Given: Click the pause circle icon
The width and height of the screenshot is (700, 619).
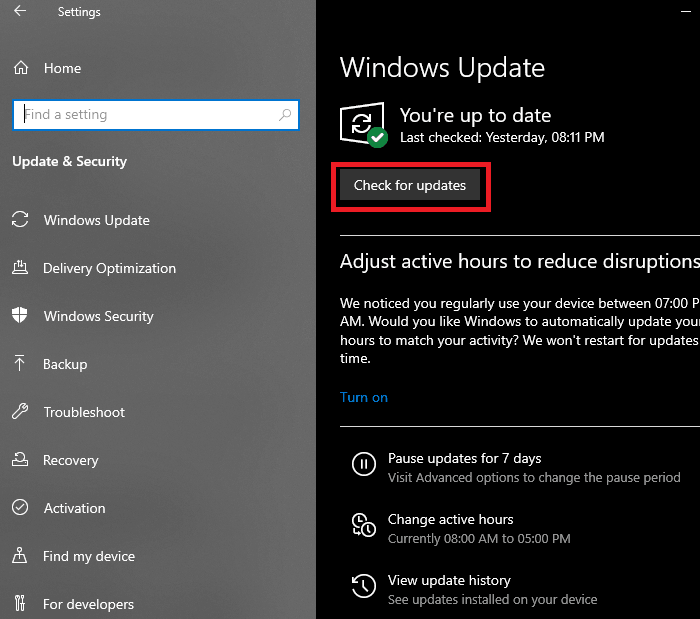Looking at the screenshot, I should pos(364,464).
